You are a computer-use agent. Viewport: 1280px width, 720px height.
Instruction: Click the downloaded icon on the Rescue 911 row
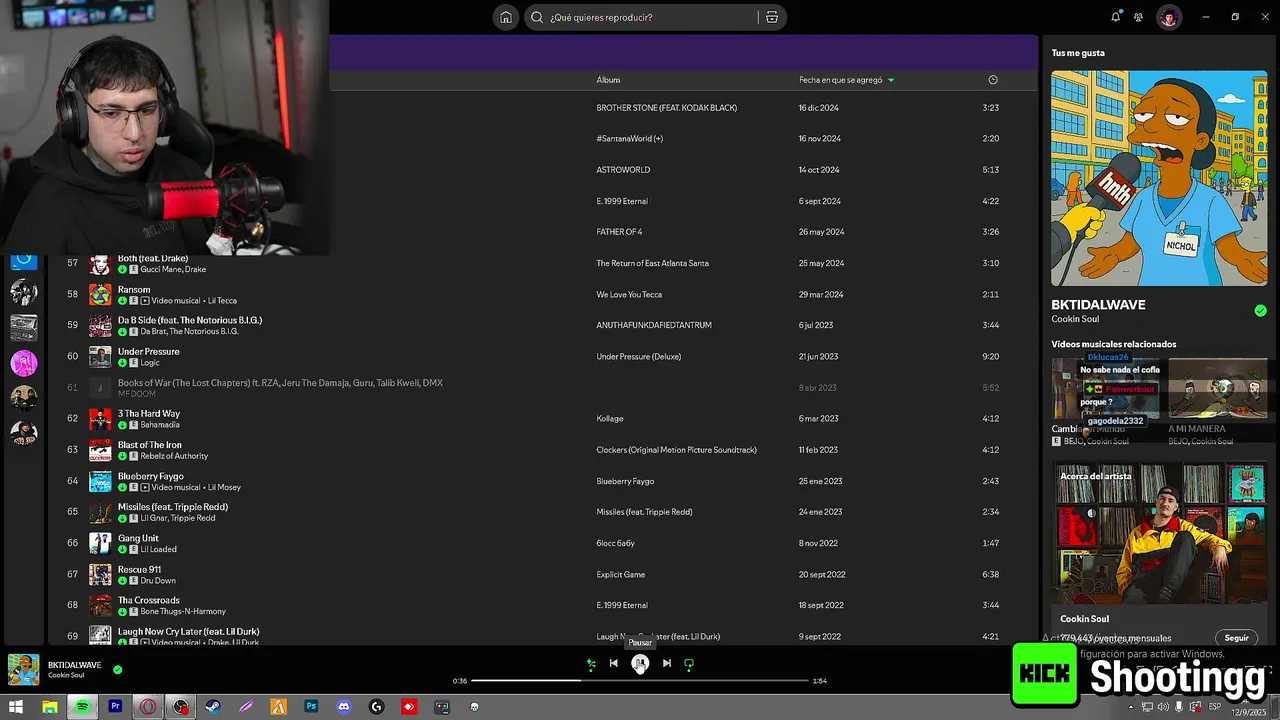[x=122, y=580]
